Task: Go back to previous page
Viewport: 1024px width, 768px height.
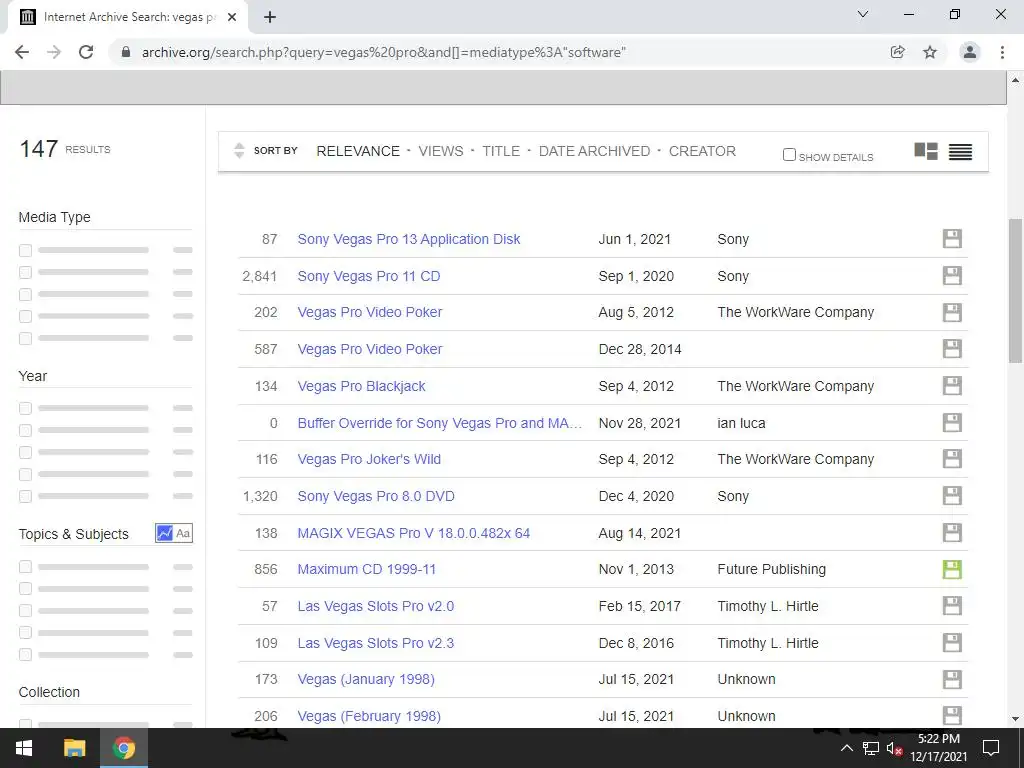Action: [x=22, y=52]
